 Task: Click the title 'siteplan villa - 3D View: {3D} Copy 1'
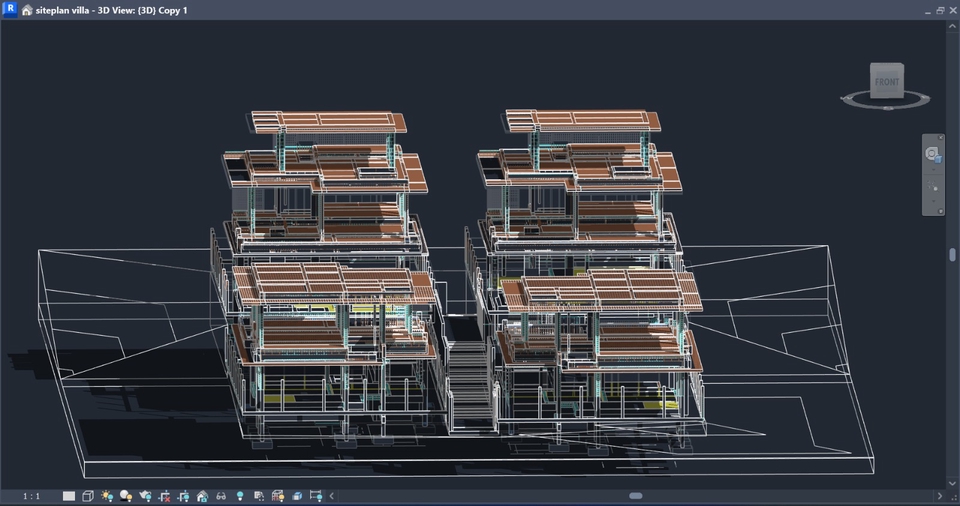tap(111, 10)
